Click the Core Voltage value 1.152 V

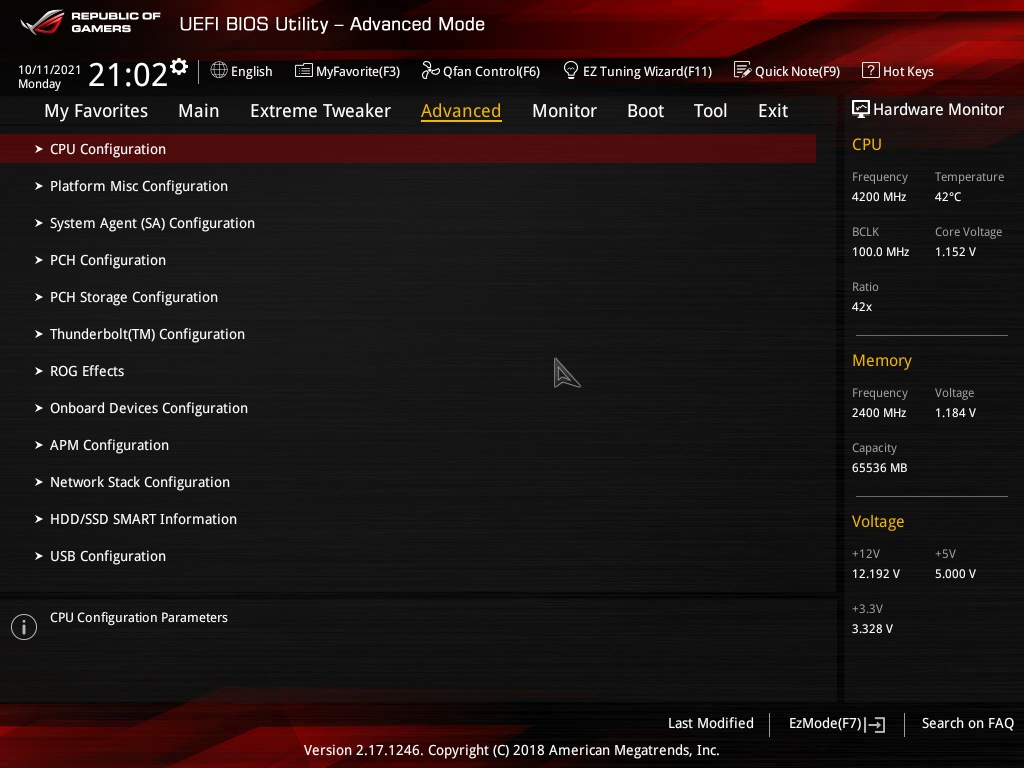pyautogui.click(x=955, y=251)
